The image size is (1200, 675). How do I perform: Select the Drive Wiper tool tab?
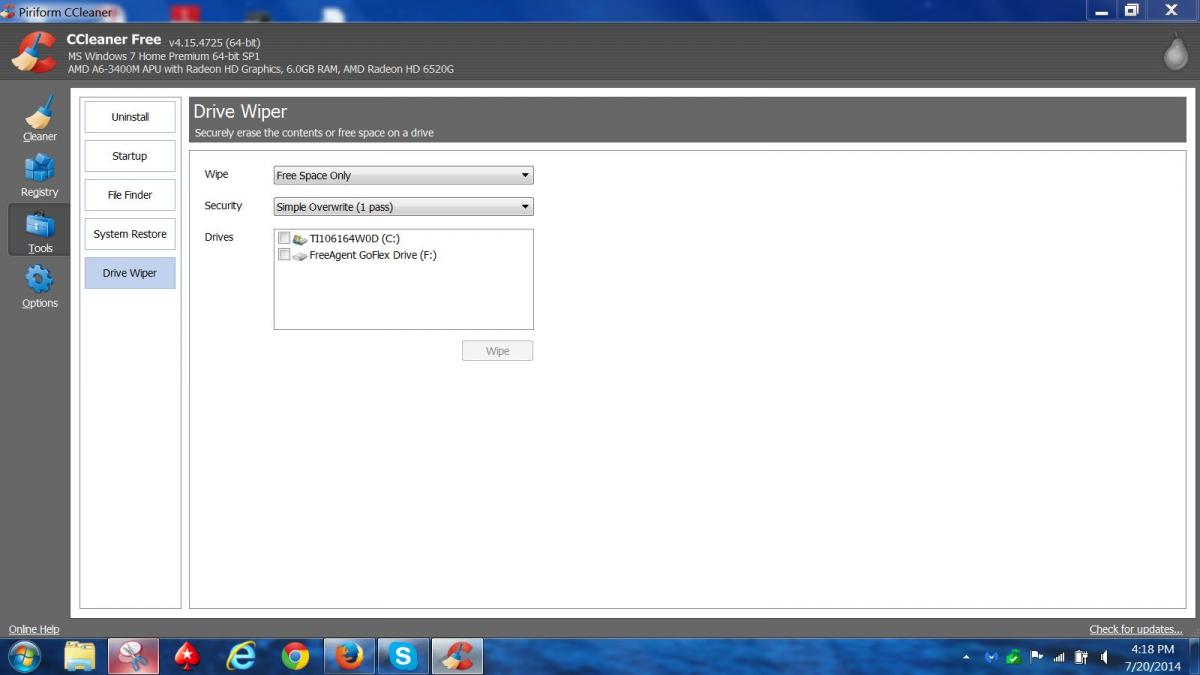point(130,273)
